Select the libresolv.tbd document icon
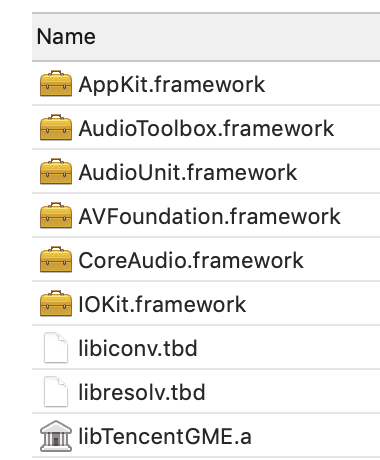The height and width of the screenshot is (460, 380). 56,391
